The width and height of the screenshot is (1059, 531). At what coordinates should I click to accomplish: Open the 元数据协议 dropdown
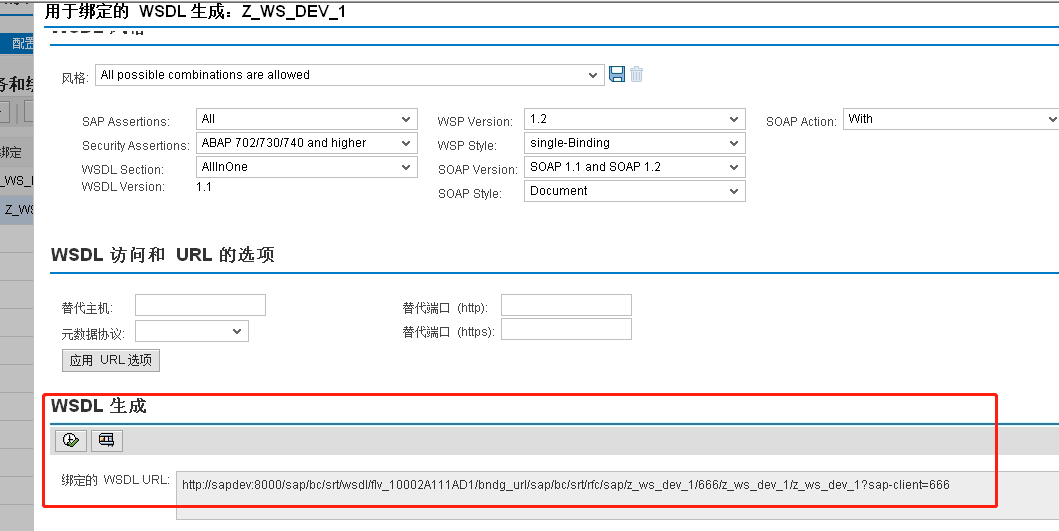click(191, 331)
